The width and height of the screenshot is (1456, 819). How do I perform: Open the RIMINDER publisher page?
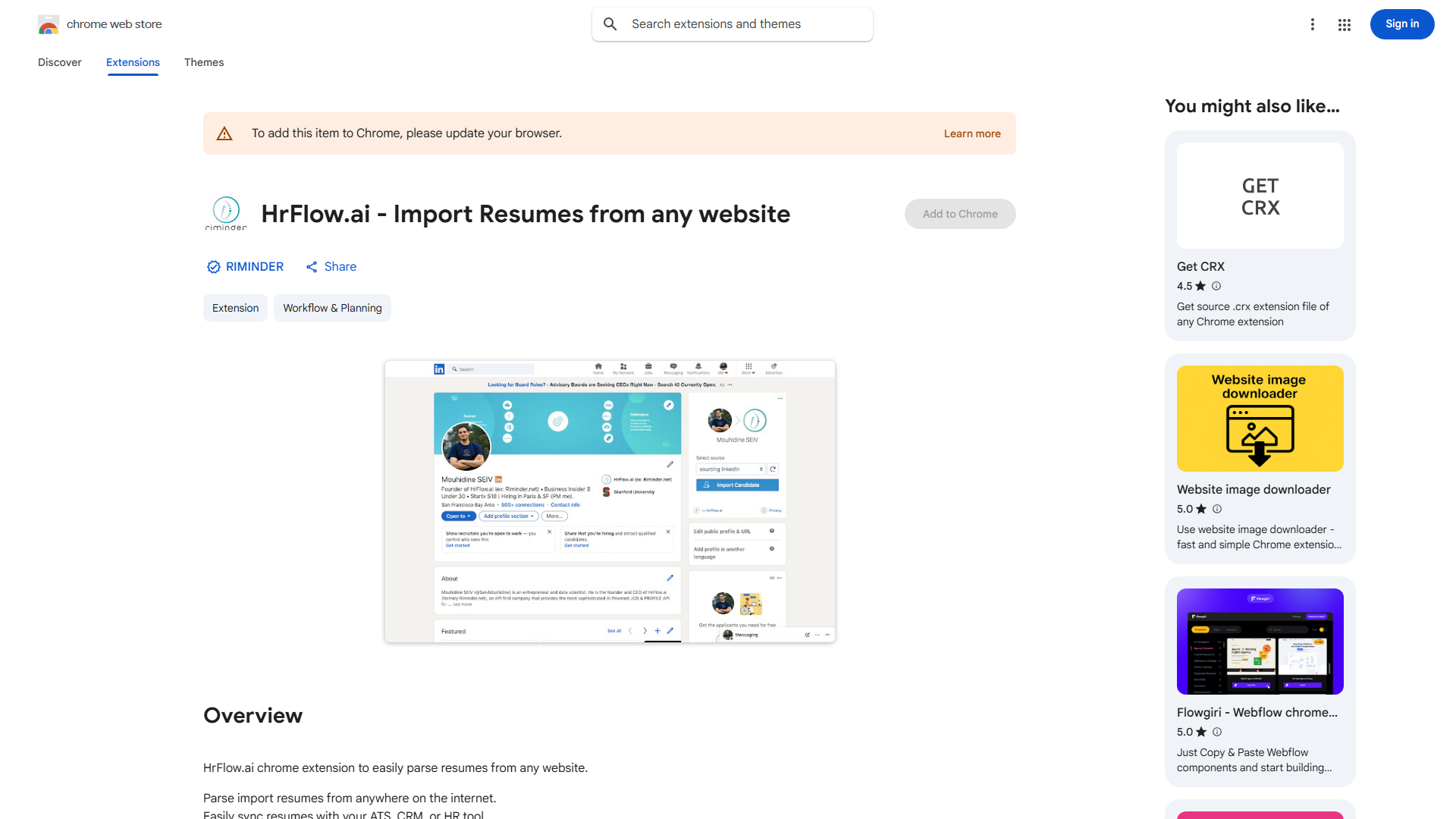point(255,266)
